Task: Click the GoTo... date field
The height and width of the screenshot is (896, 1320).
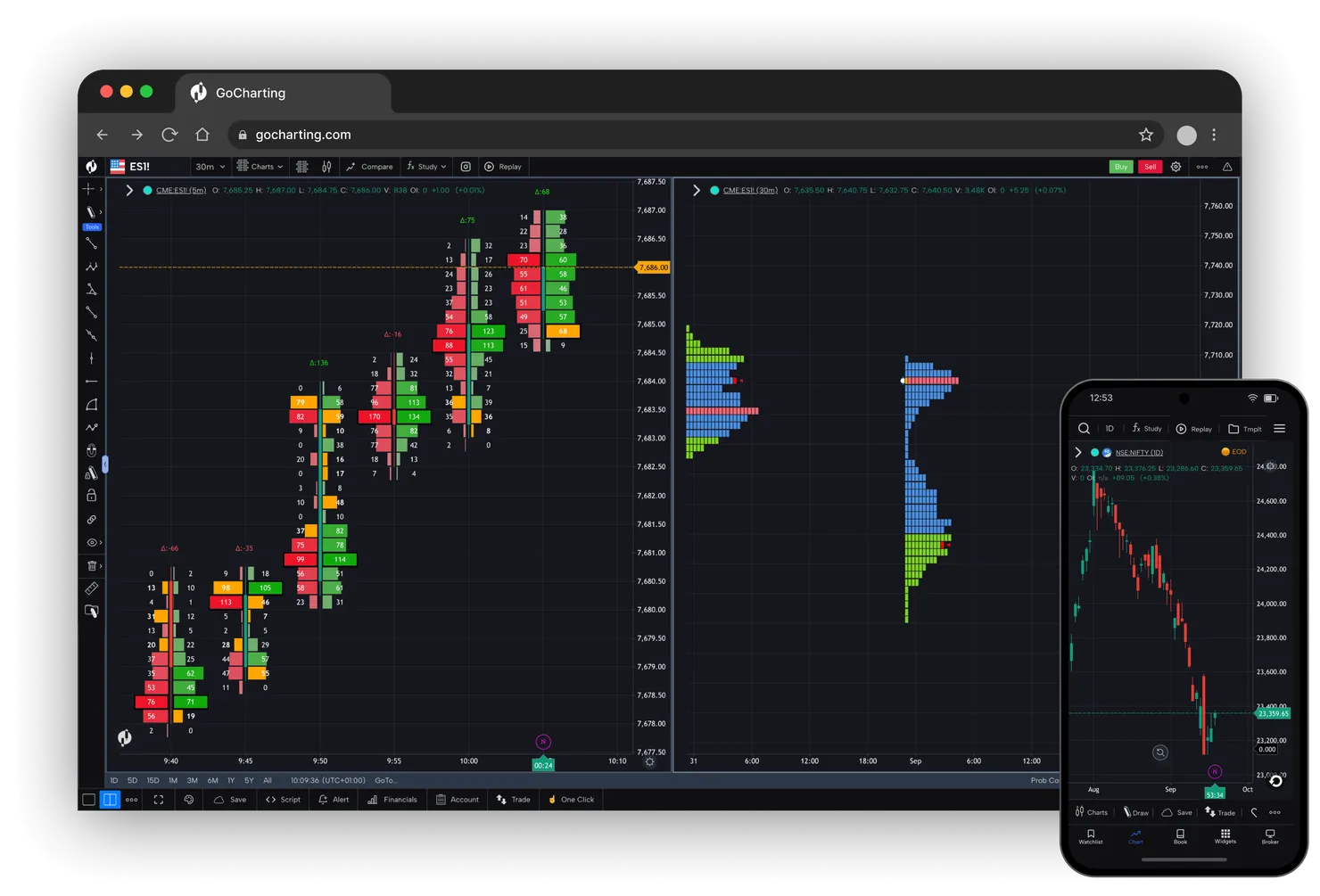Action: click(x=386, y=780)
